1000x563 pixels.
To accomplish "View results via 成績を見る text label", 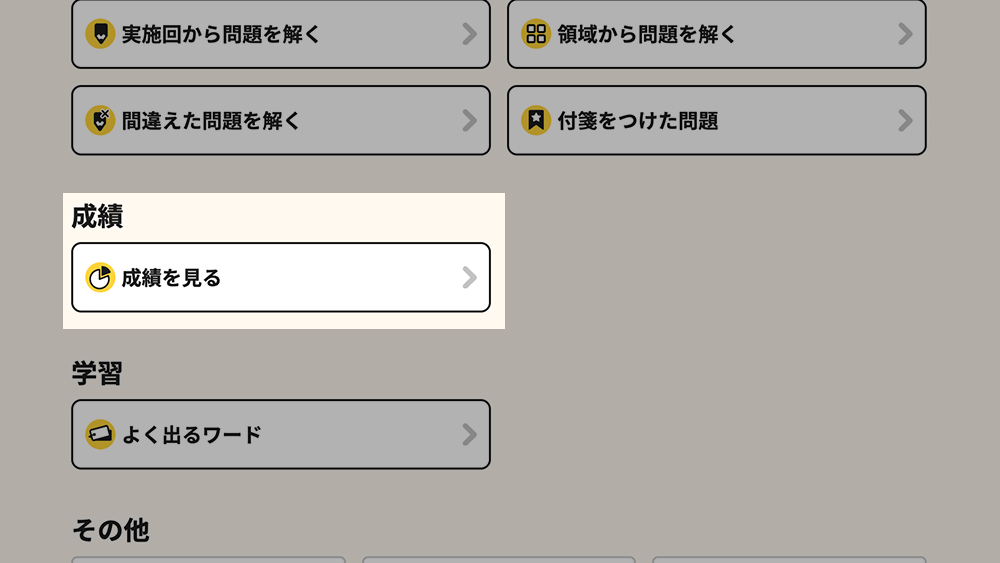I will coord(171,279).
